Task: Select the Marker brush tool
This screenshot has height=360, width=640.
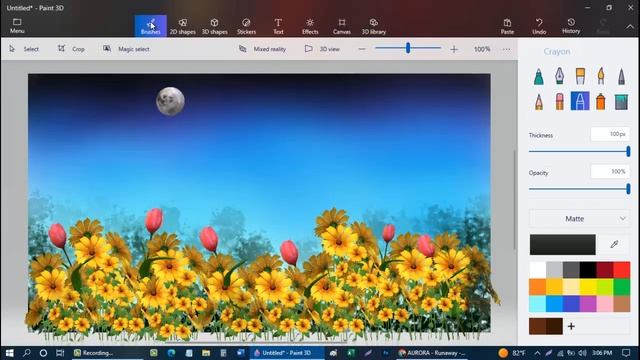Action: pyautogui.click(x=539, y=76)
